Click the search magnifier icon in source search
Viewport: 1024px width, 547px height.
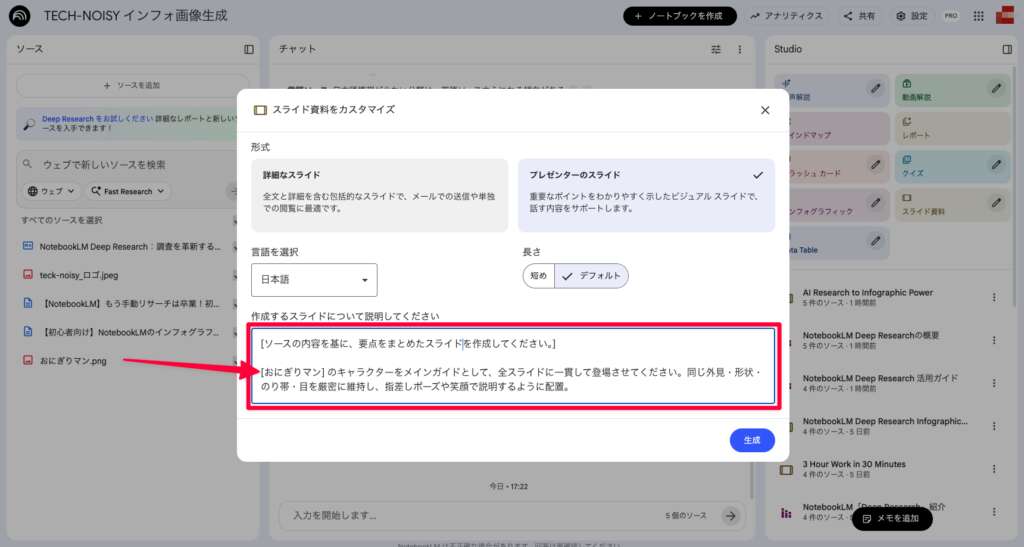pyautogui.click(x=27, y=164)
